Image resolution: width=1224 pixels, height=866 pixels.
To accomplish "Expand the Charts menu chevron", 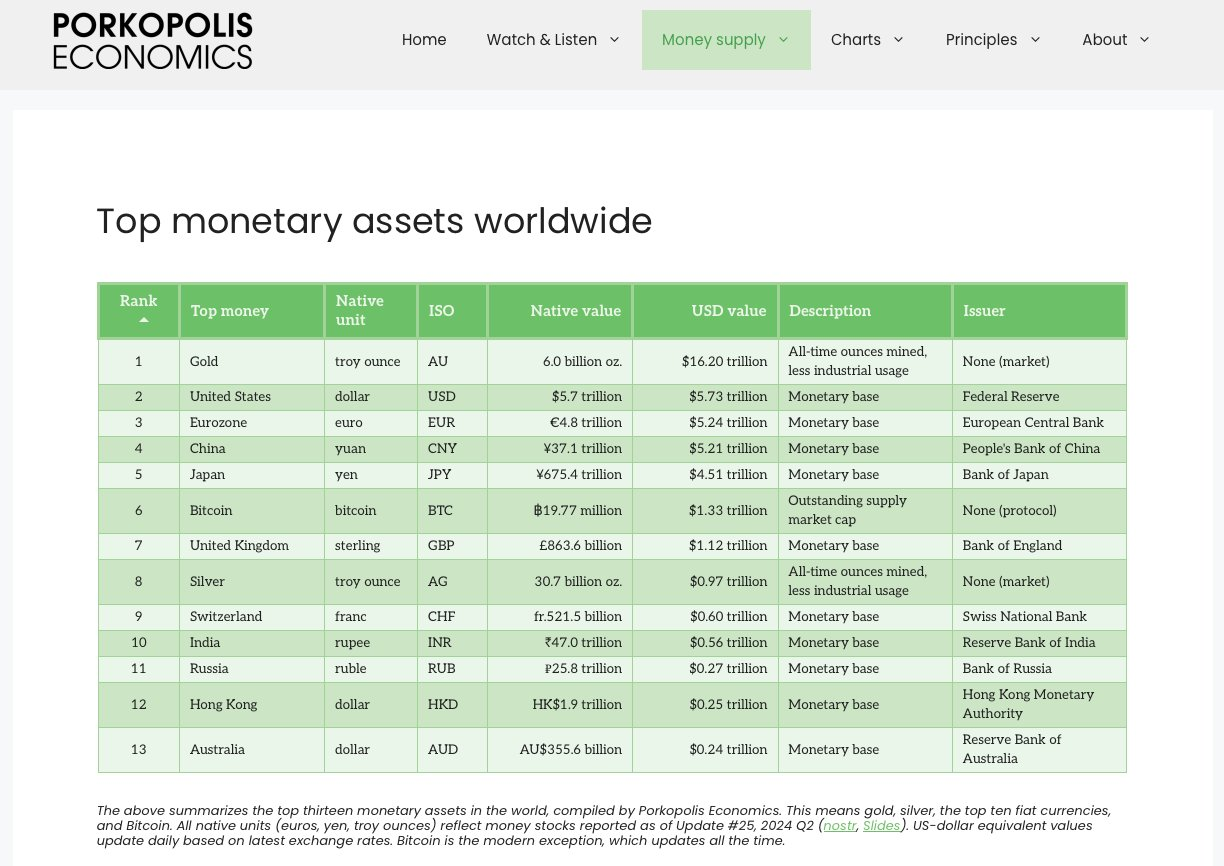I will point(898,40).
